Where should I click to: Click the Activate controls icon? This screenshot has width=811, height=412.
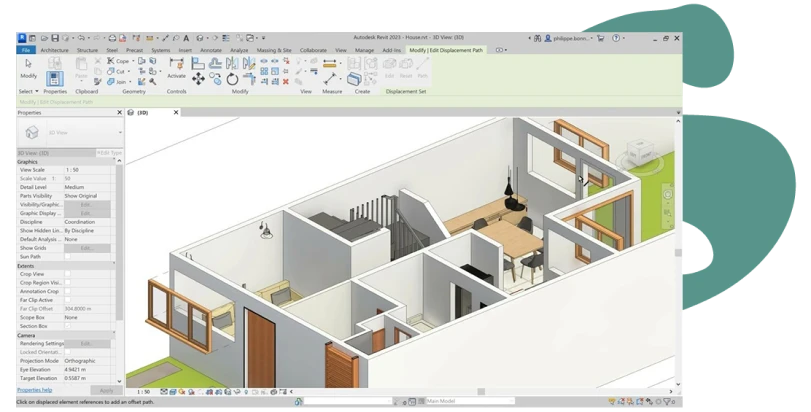point(176,64)
